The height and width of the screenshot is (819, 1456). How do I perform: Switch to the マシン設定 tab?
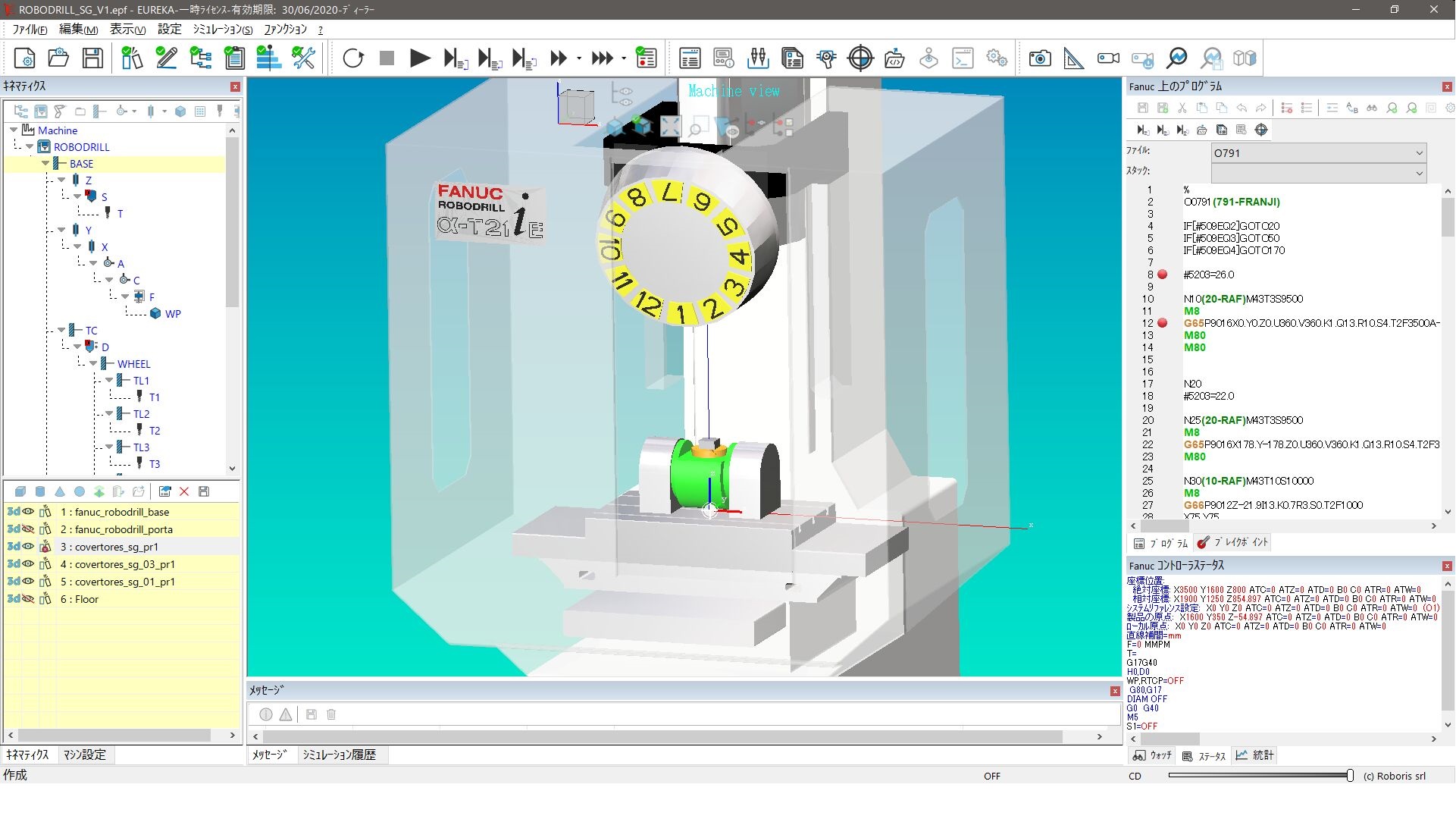[84, 755]
